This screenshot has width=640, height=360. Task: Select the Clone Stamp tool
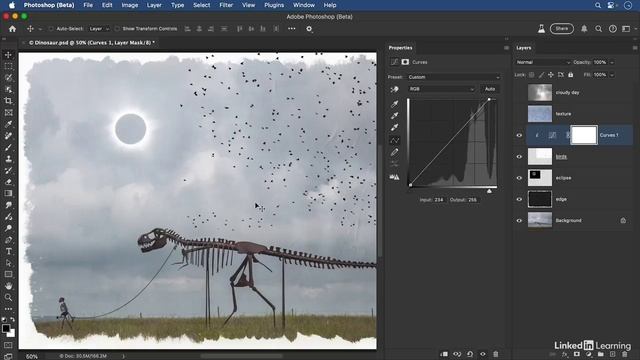[8, 159]
